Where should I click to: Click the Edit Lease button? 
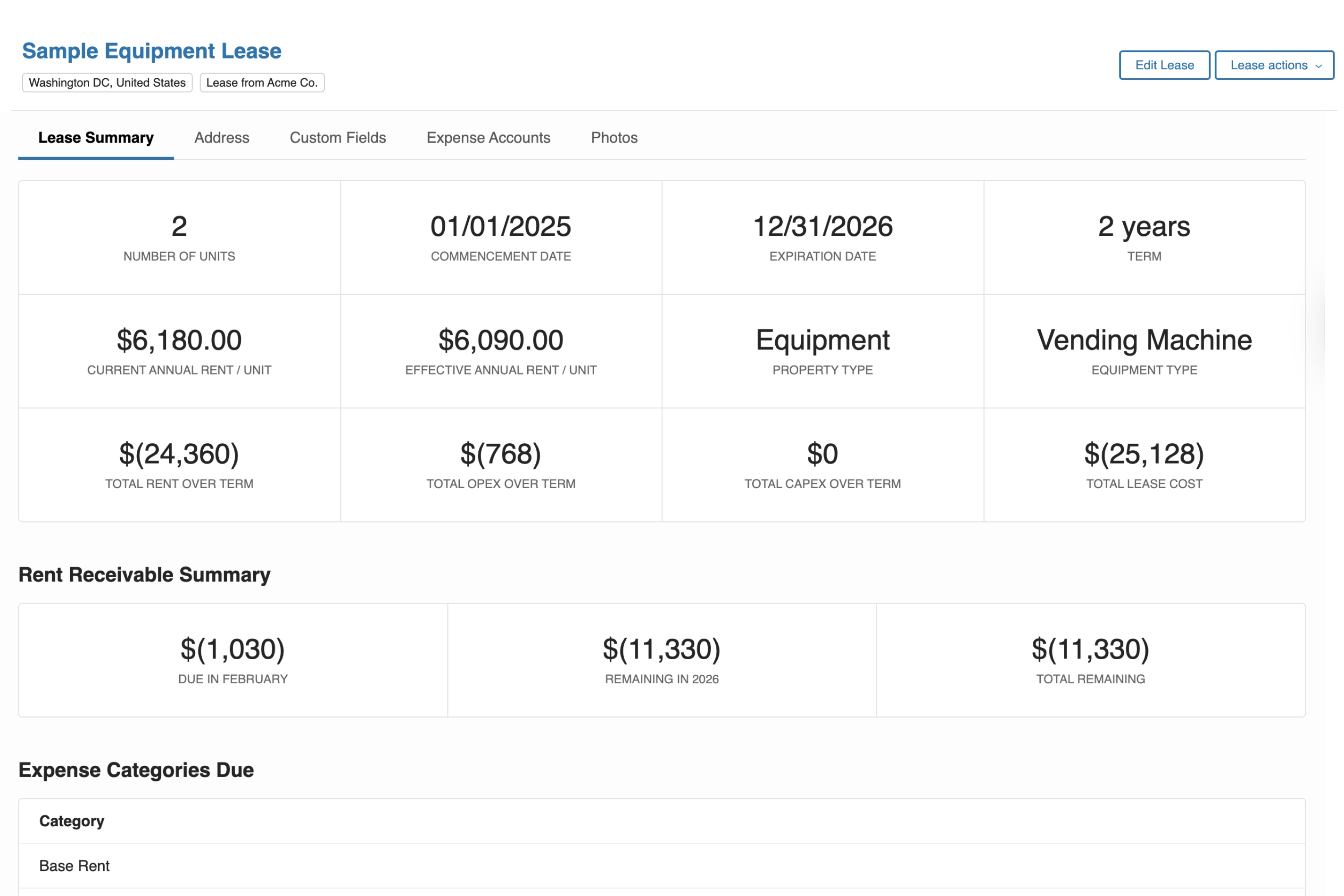click(x=1165, y=65)
